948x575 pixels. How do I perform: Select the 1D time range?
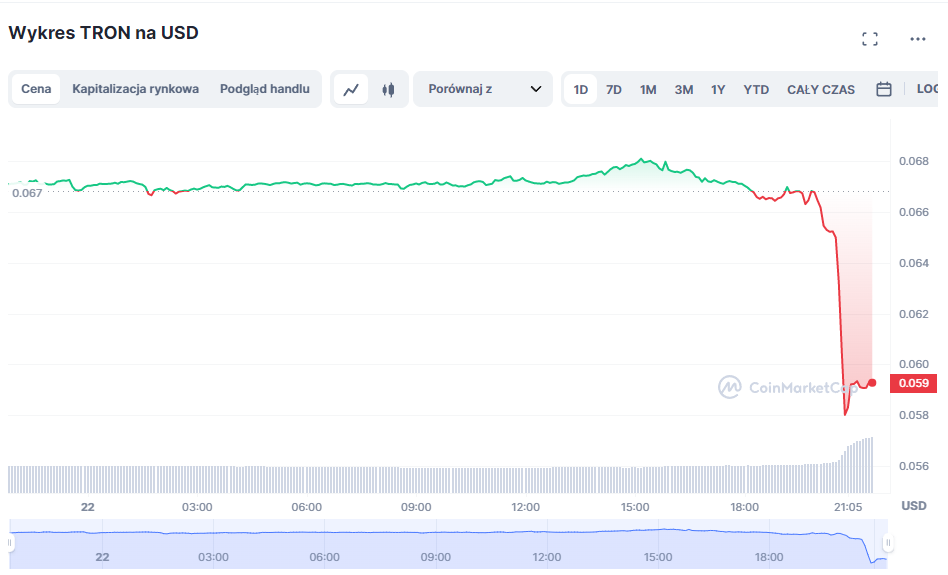coord(581,89)
